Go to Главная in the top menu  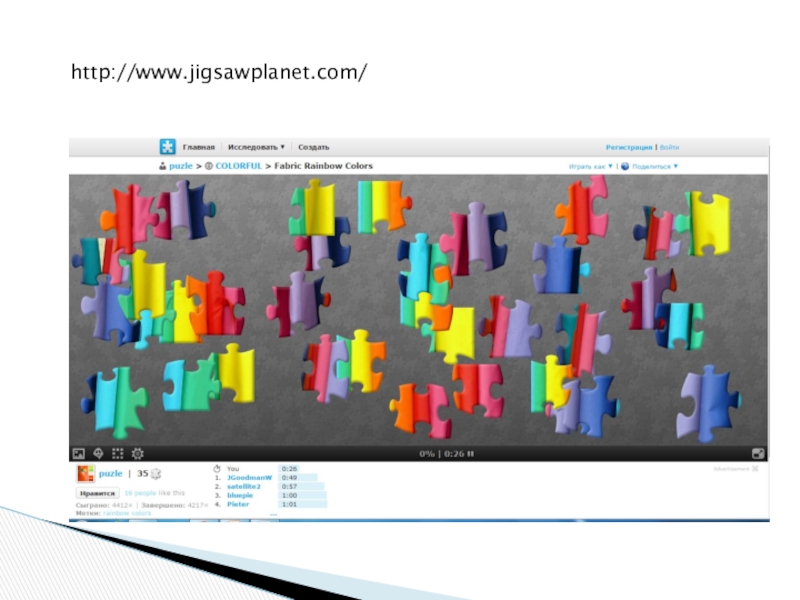[x=198, y=147]
